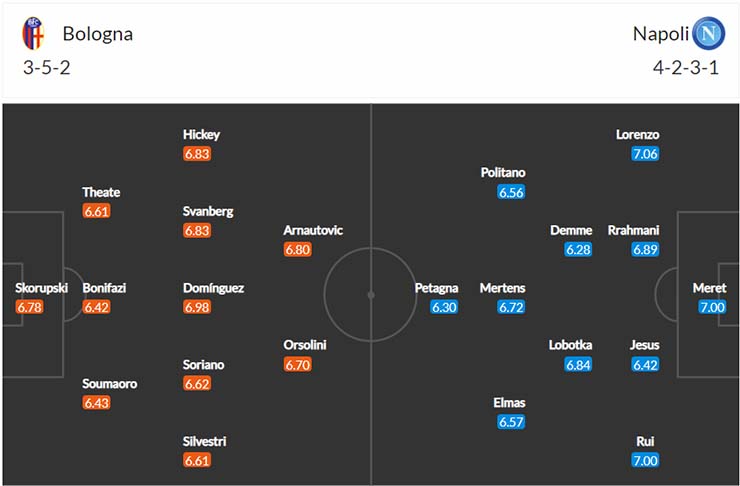Click the Napoli club logo icon
Image resolution: width=740 pixels, height=486 pixels.
click(x=708, y=34)
